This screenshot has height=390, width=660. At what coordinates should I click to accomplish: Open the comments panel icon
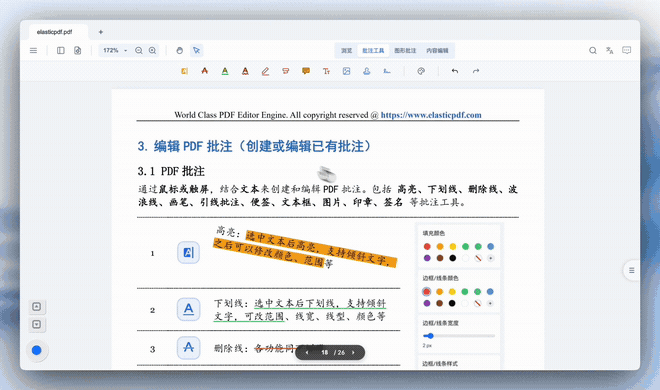626,50
